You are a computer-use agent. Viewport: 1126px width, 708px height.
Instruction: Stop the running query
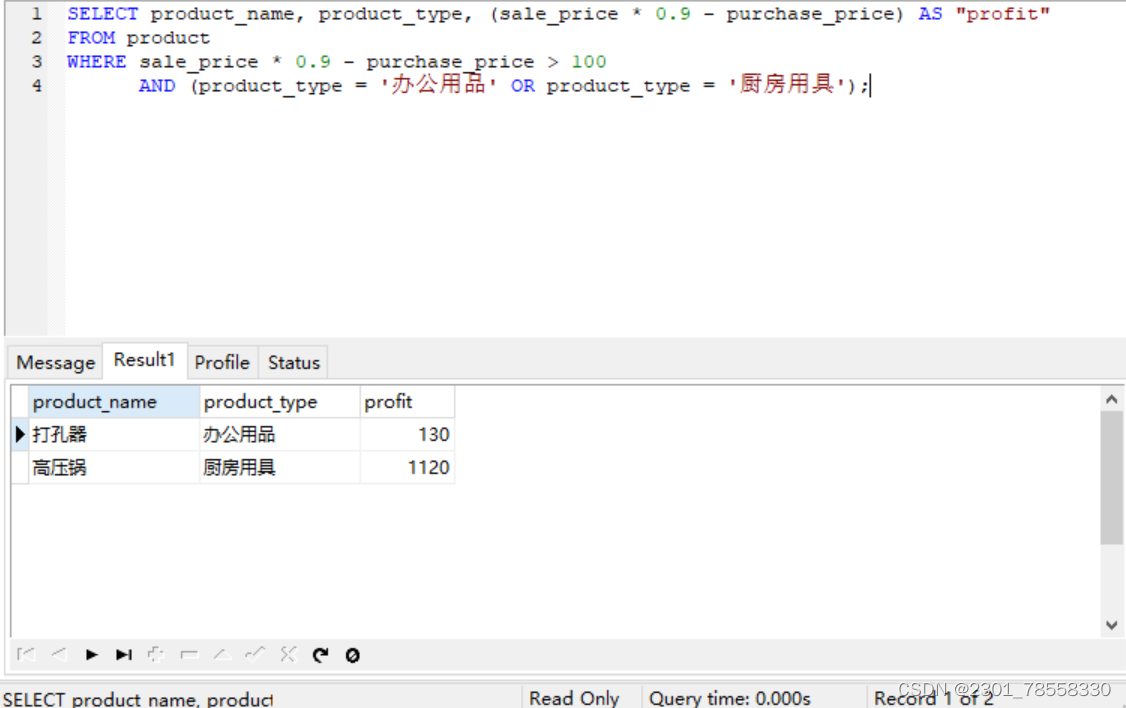tap(352, 655)
